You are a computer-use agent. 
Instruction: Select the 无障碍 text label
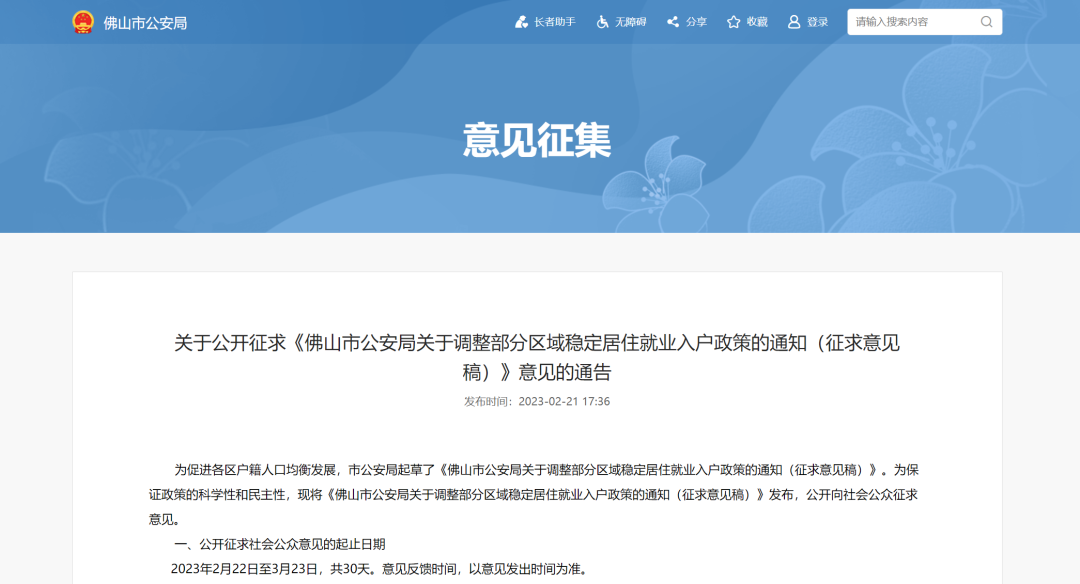coord(630,22)
